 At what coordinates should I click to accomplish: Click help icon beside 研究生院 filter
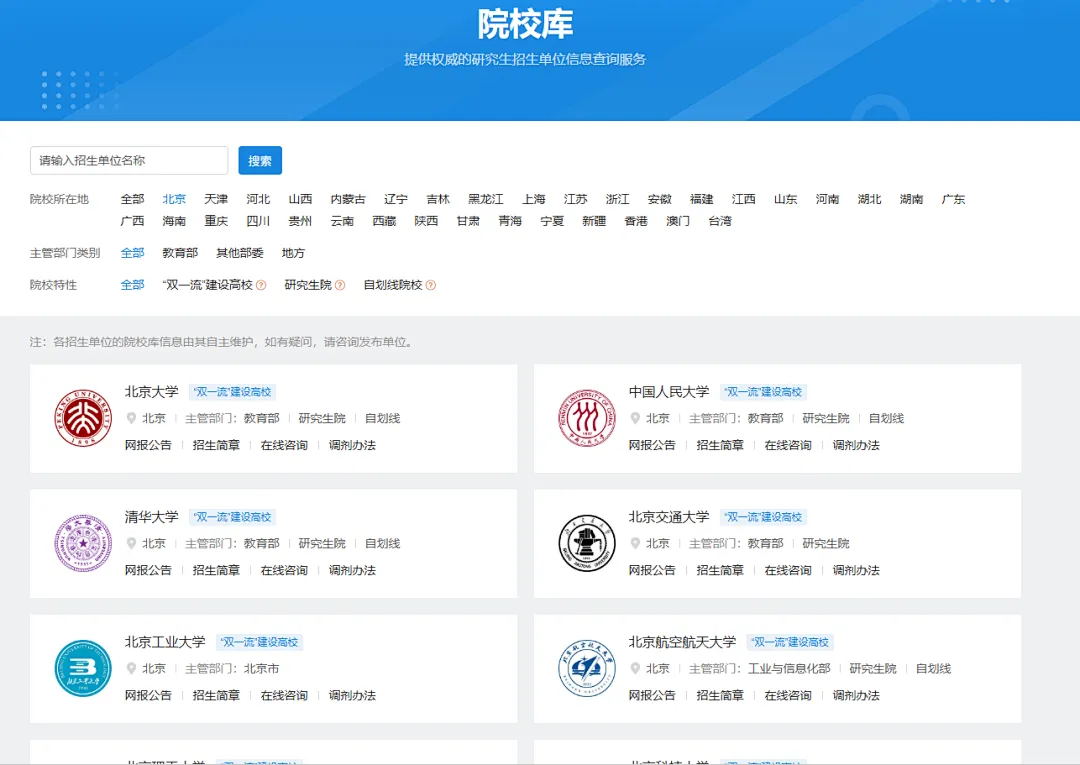(x=340, y=285)
